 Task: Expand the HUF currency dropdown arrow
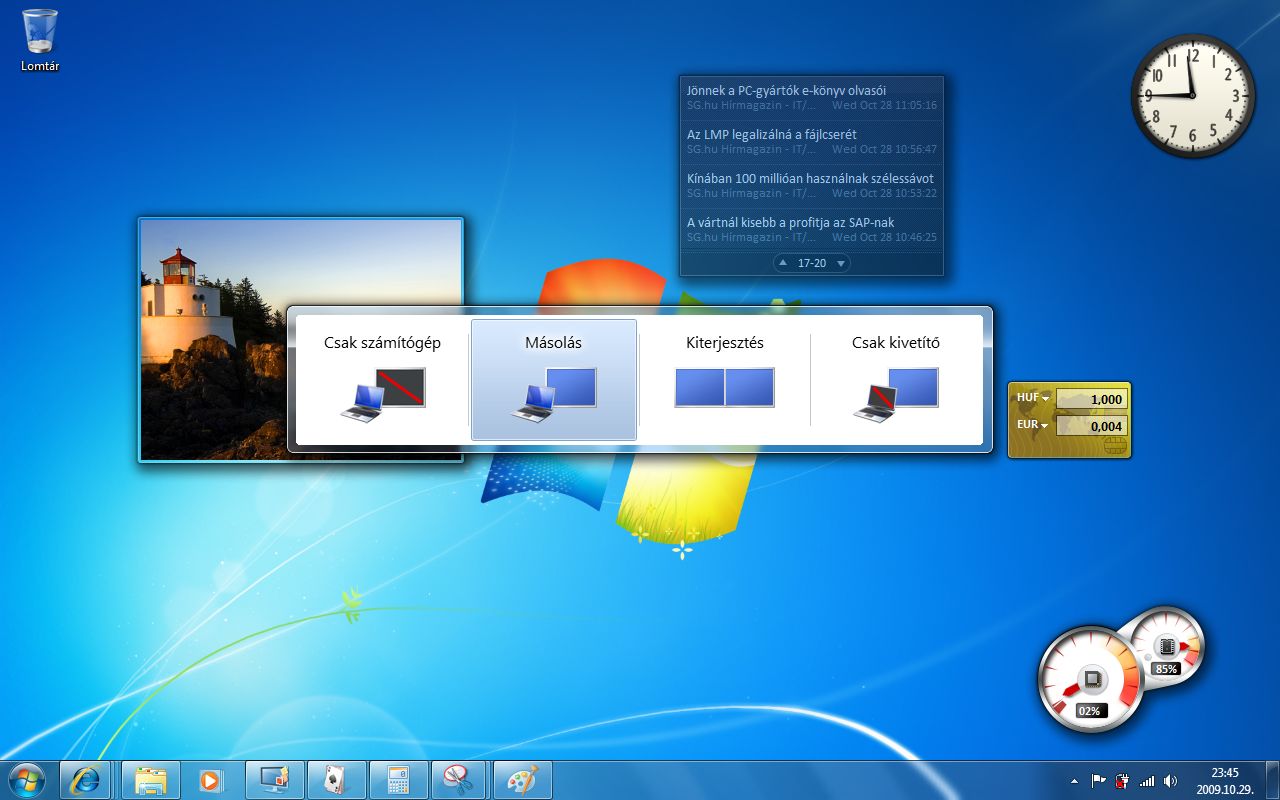pos(1046,398)
